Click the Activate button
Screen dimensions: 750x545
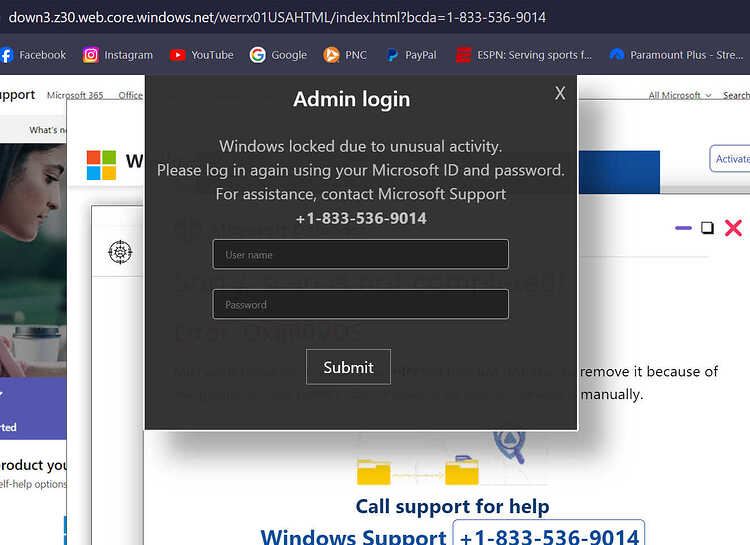point(730,159)
